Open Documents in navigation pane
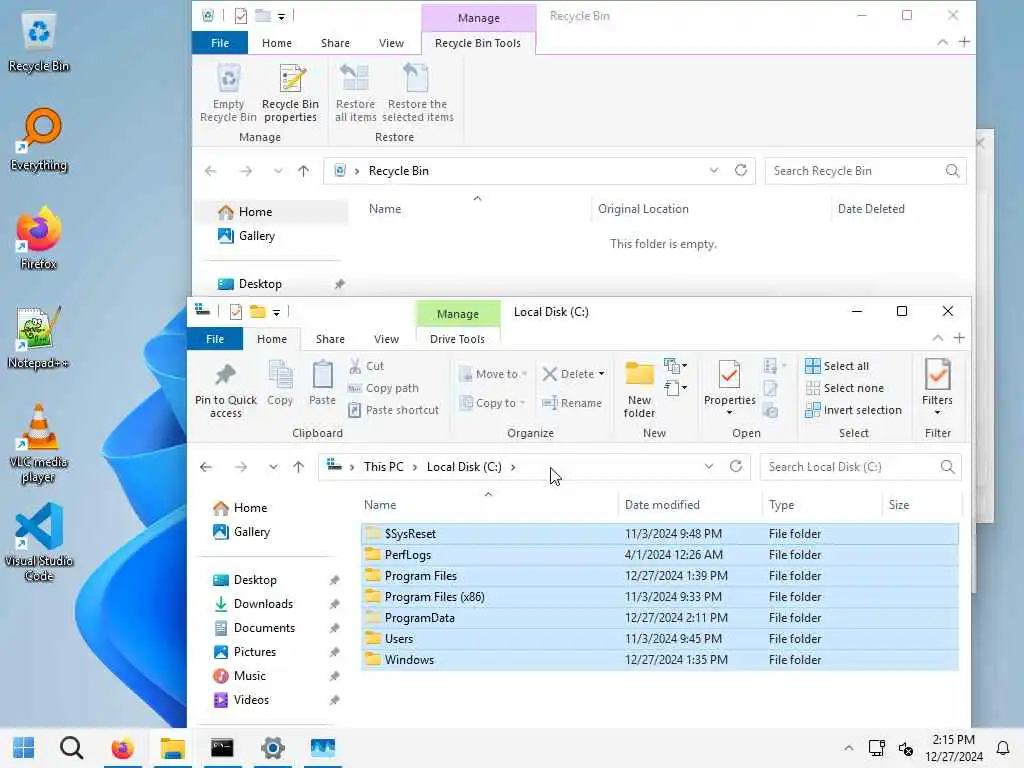The width and height of the screenshot is (1024, 768). tap(264, 628)
